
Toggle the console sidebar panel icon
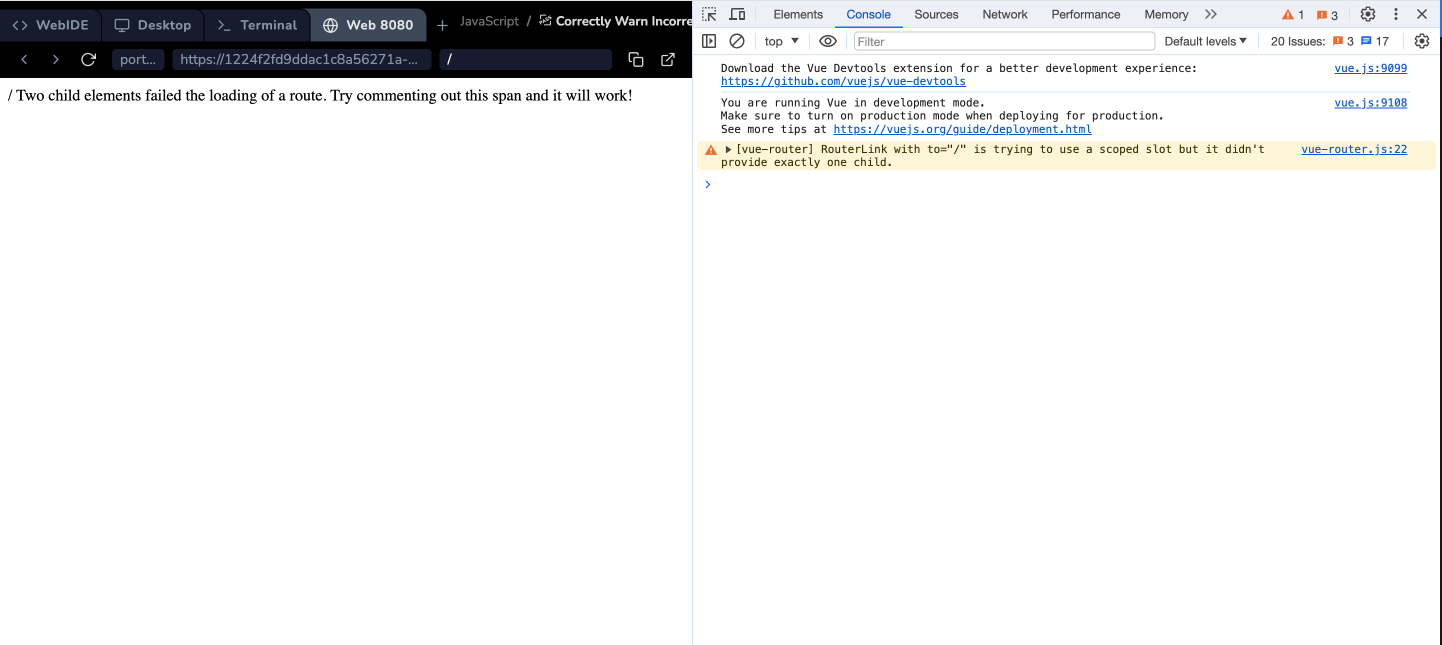click(709, 41)
